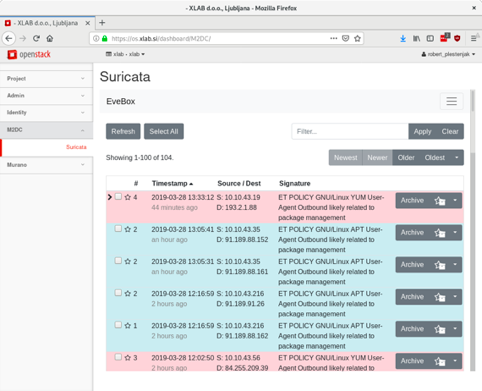
Task: Click escalate icon beside first Archive button
Action: pos(440,201)
